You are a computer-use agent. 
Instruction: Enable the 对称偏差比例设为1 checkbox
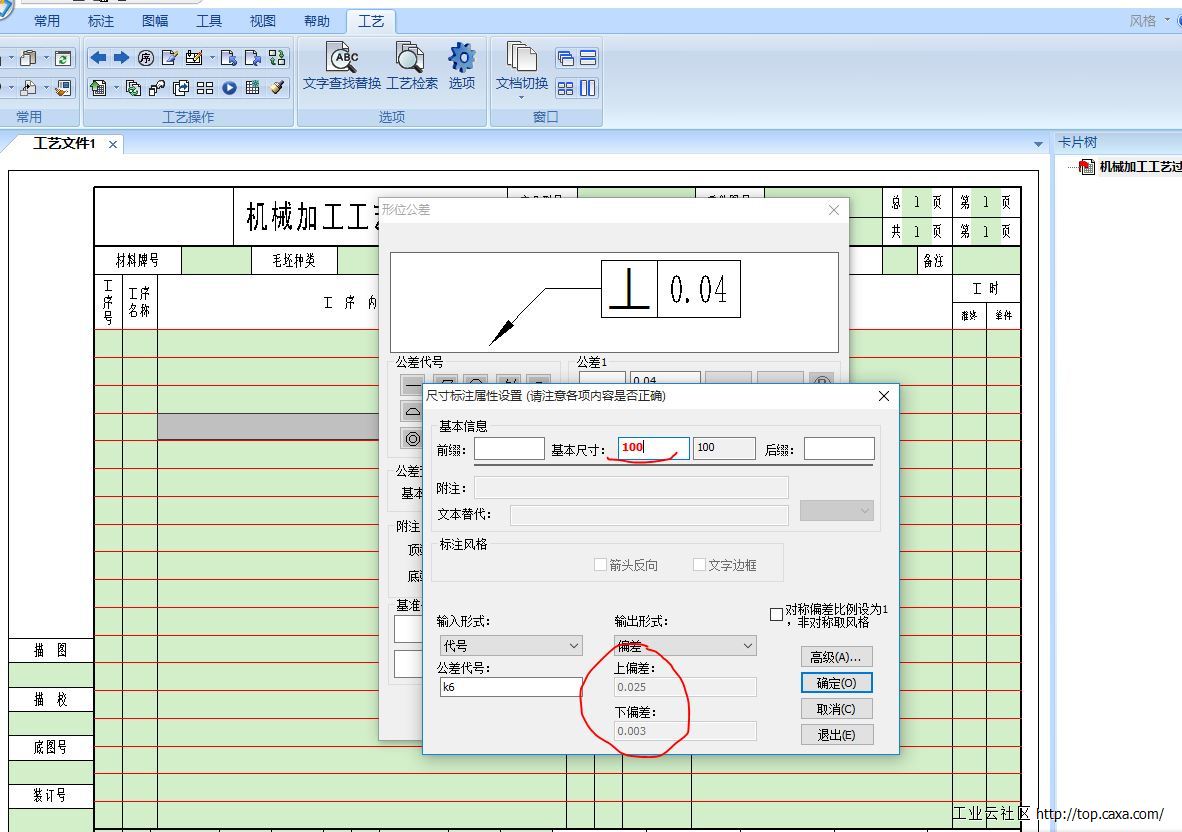[x=776, y=614]
